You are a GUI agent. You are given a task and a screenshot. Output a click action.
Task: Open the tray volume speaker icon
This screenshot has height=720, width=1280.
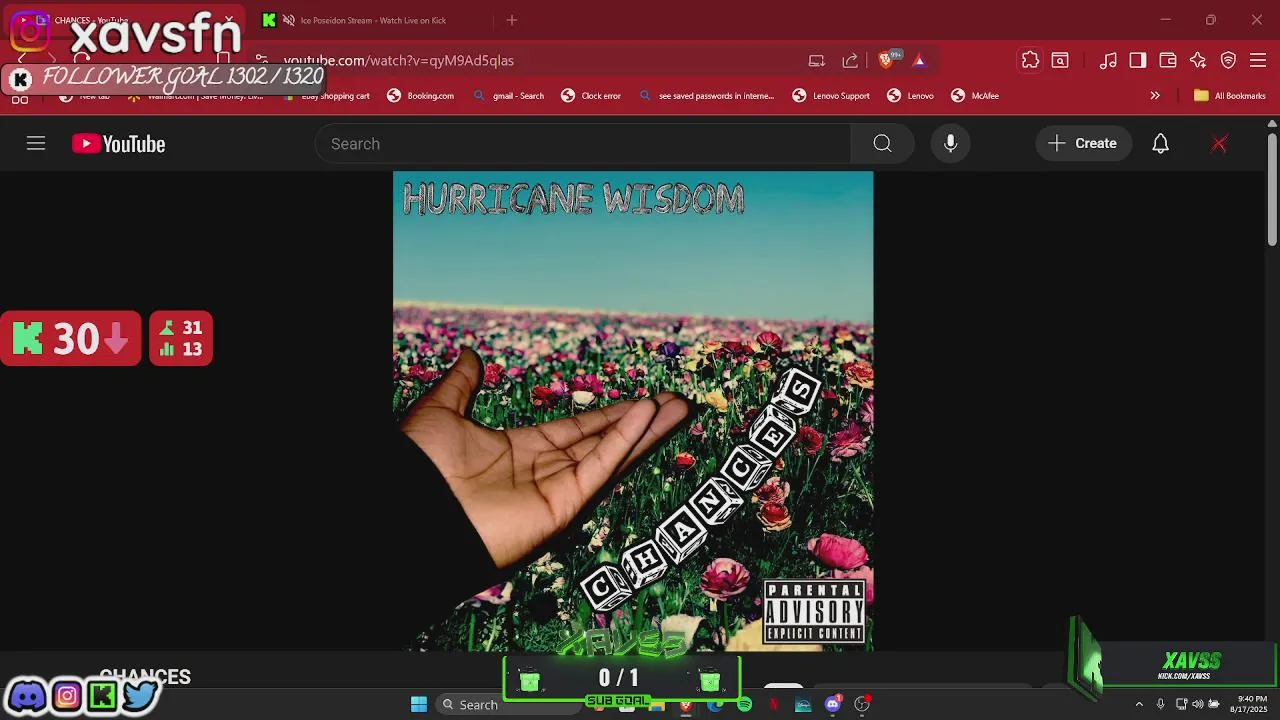pos(1198,704)
